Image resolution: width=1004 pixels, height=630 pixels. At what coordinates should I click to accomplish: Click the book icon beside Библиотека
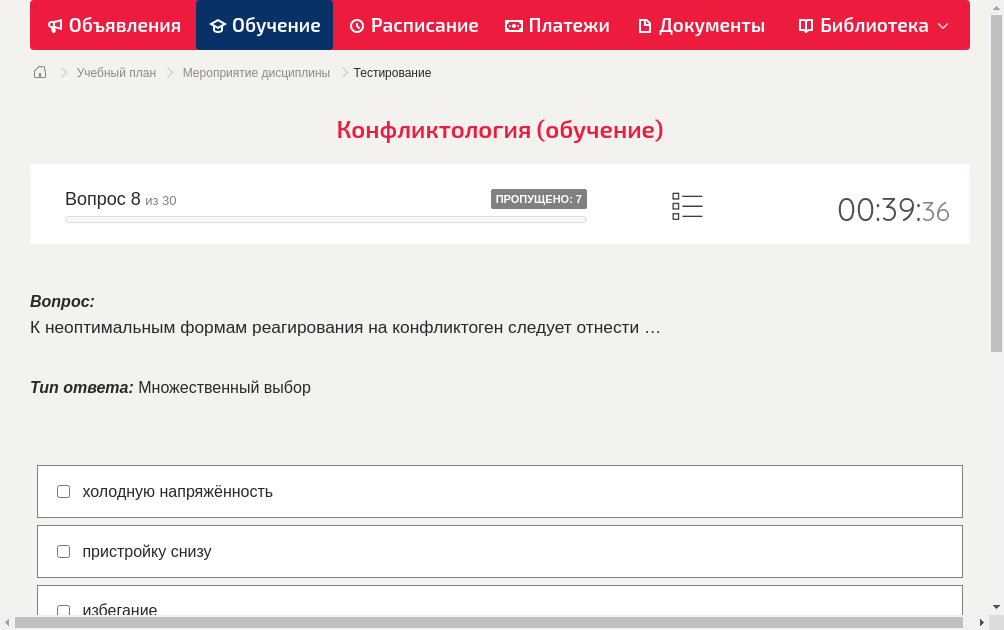[804, 25]
